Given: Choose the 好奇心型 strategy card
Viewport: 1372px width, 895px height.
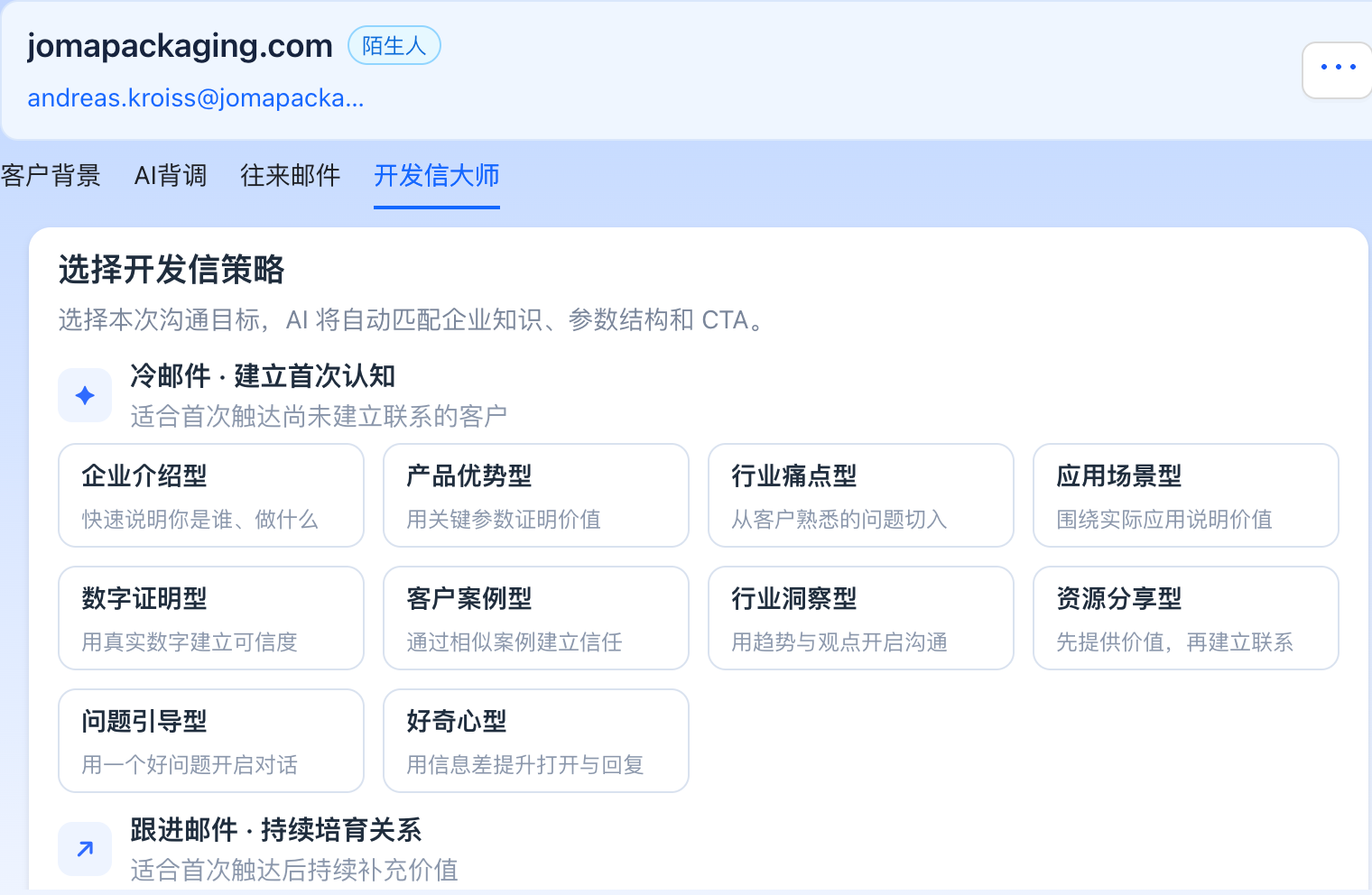Looking at the screenshot, I should click(536, 741).
